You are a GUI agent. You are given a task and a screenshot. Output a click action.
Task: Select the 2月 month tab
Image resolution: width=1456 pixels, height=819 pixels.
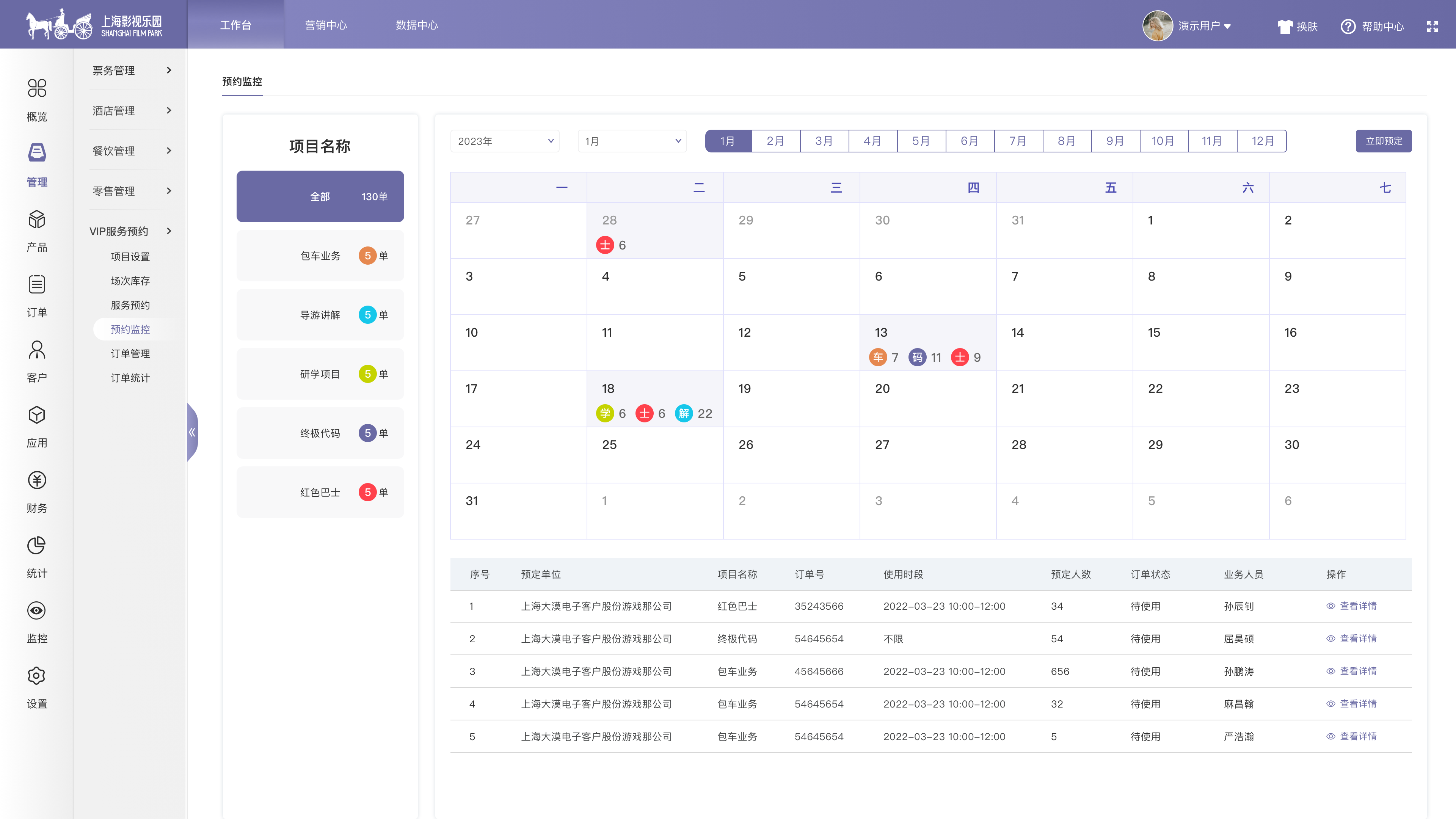click(775, 141)
